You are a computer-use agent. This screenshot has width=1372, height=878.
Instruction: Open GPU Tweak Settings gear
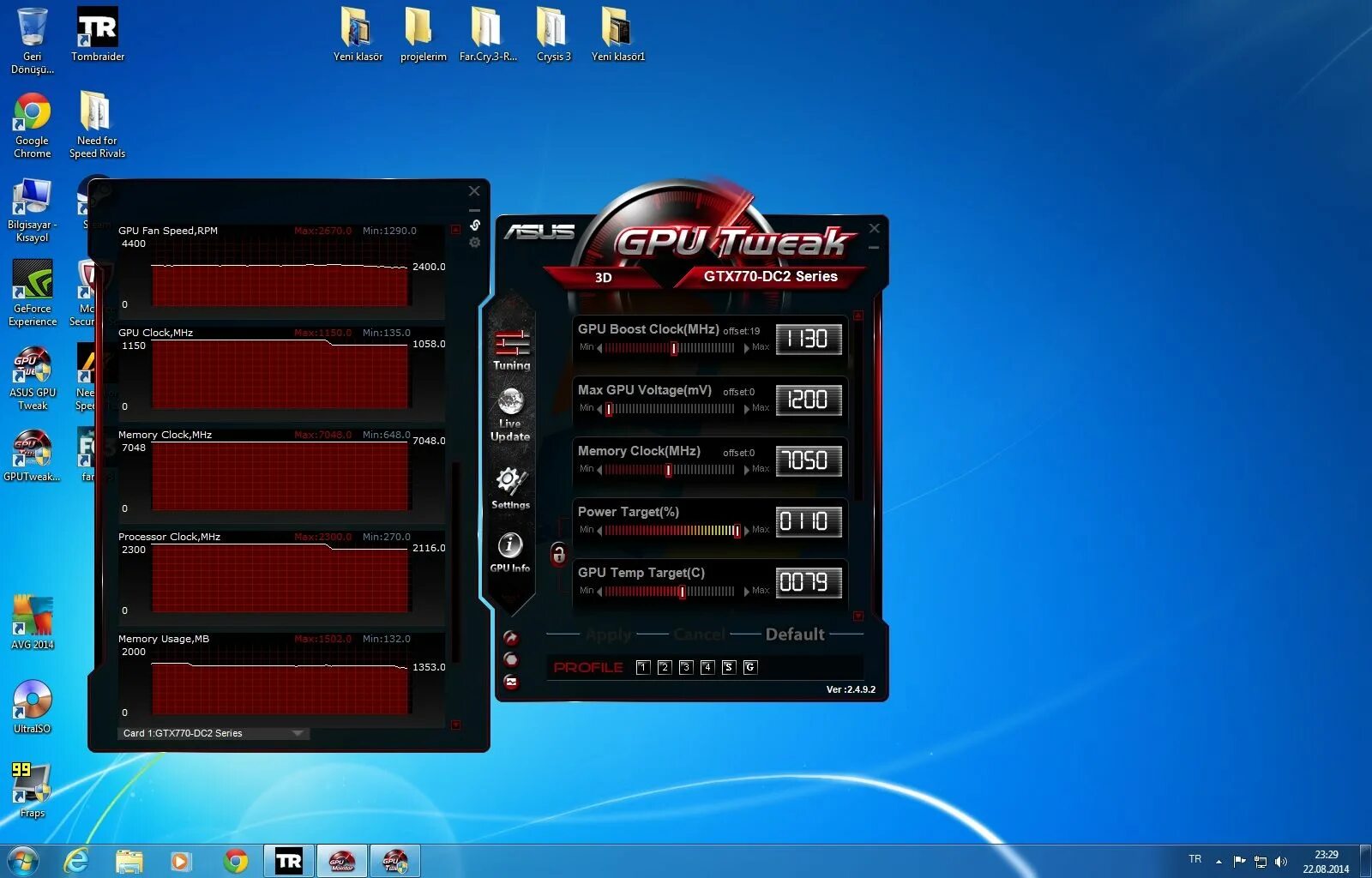point(510,488)
